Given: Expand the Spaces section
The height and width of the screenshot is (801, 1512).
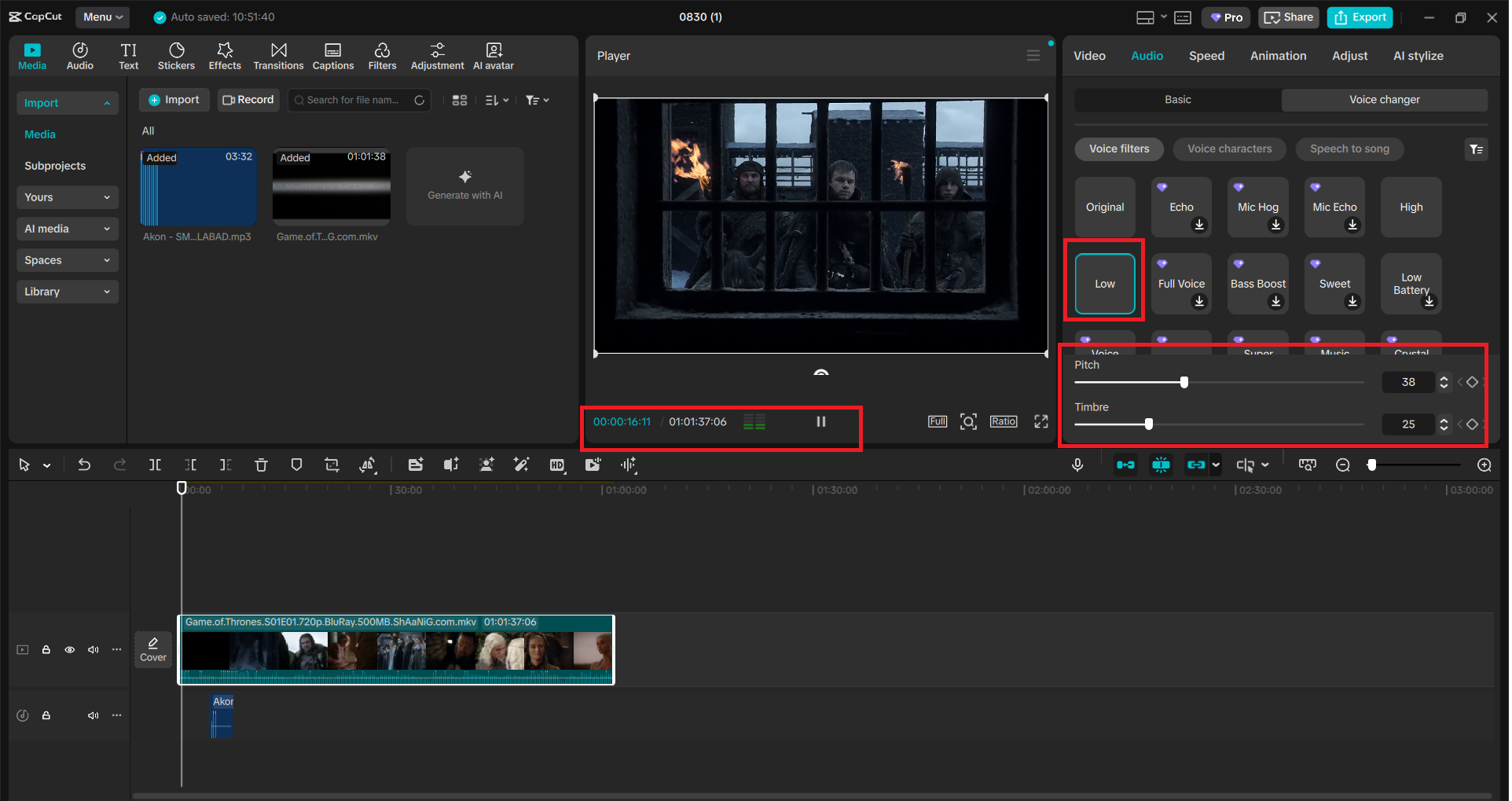Looking at the screenshot, I should pos(67,260).
